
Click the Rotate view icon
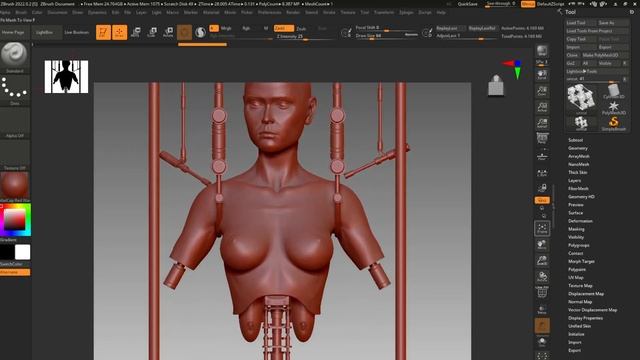pyautogui.click(x=542, y=277)
